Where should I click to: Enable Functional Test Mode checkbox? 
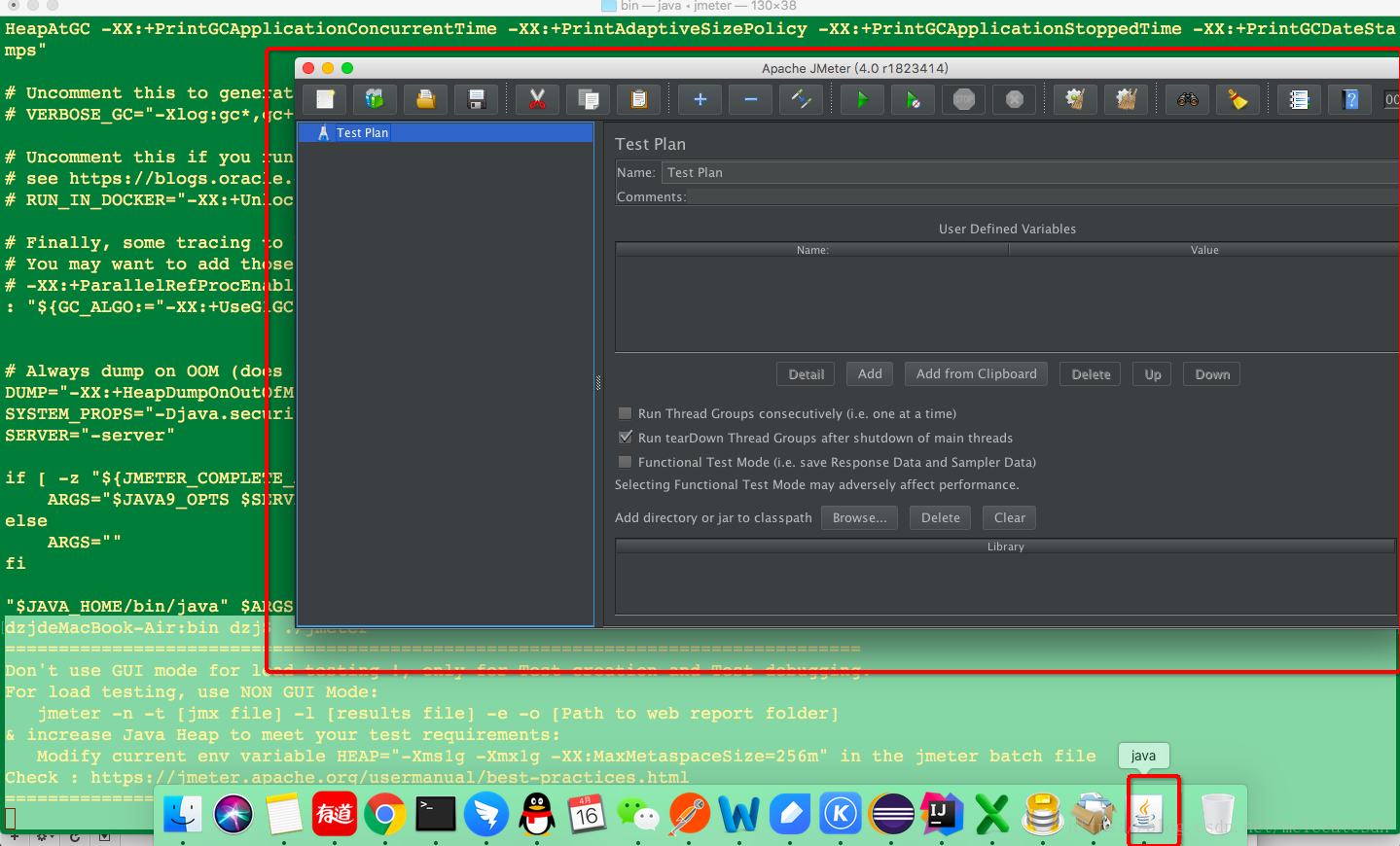[626, 462]
